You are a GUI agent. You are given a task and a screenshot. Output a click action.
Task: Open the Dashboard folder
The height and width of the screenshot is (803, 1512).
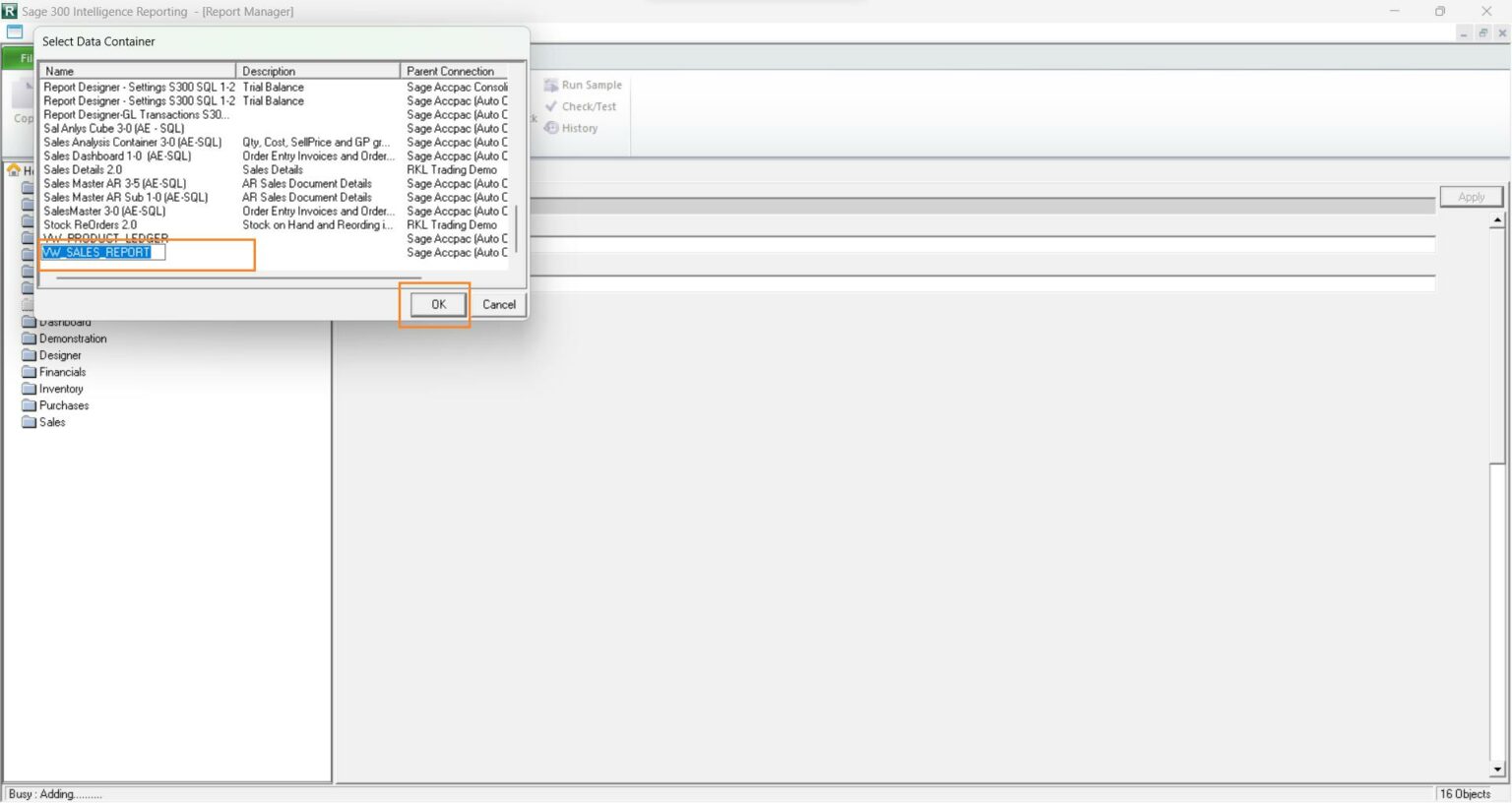tap(63, 322)
